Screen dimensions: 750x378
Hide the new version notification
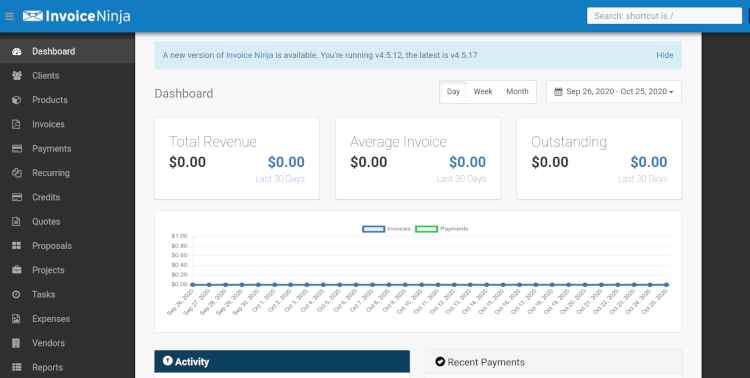664,56
